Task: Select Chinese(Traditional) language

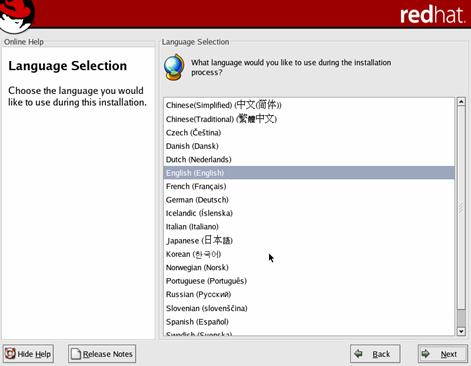Action: click(x=309, y=119)
